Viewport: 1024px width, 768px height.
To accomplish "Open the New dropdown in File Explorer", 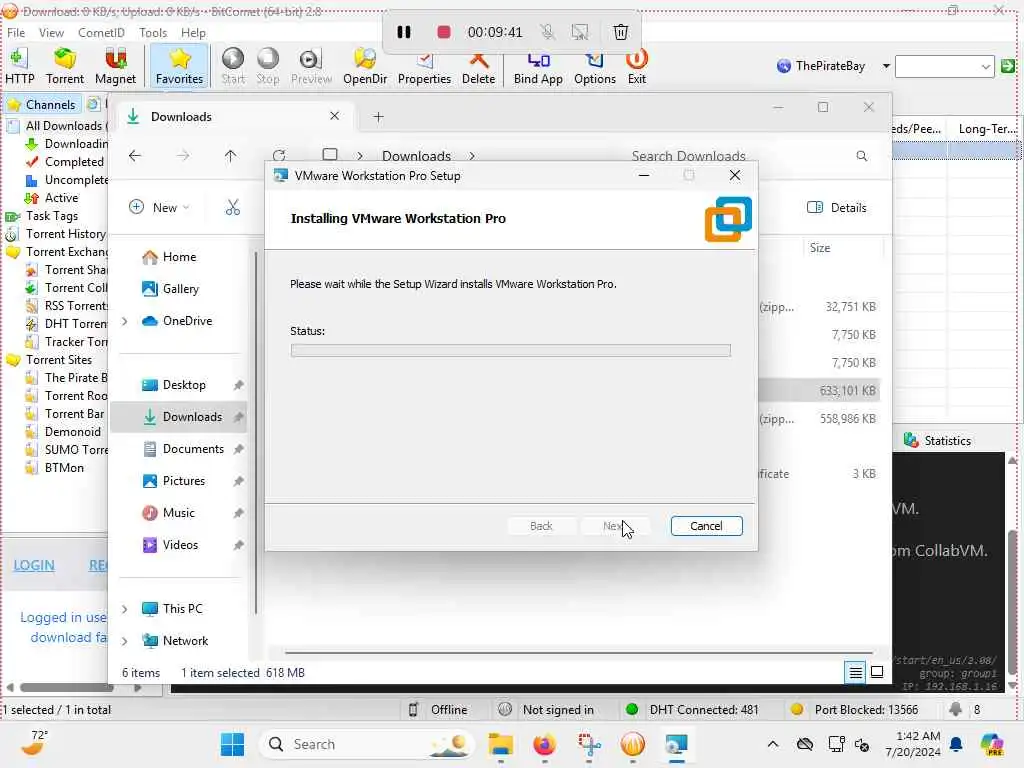I will click(x=159, y=208).
